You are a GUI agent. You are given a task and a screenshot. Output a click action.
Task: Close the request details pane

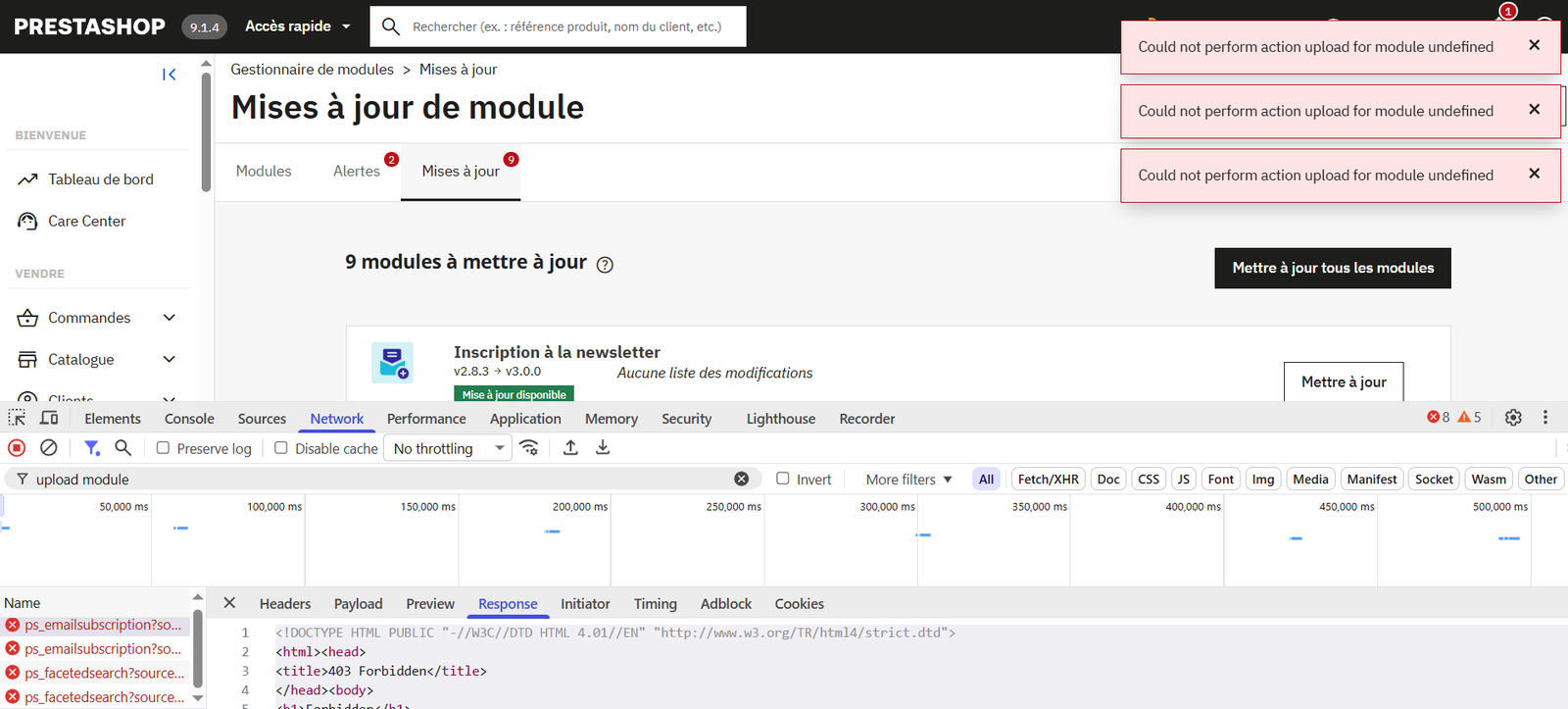pos(229,603)
